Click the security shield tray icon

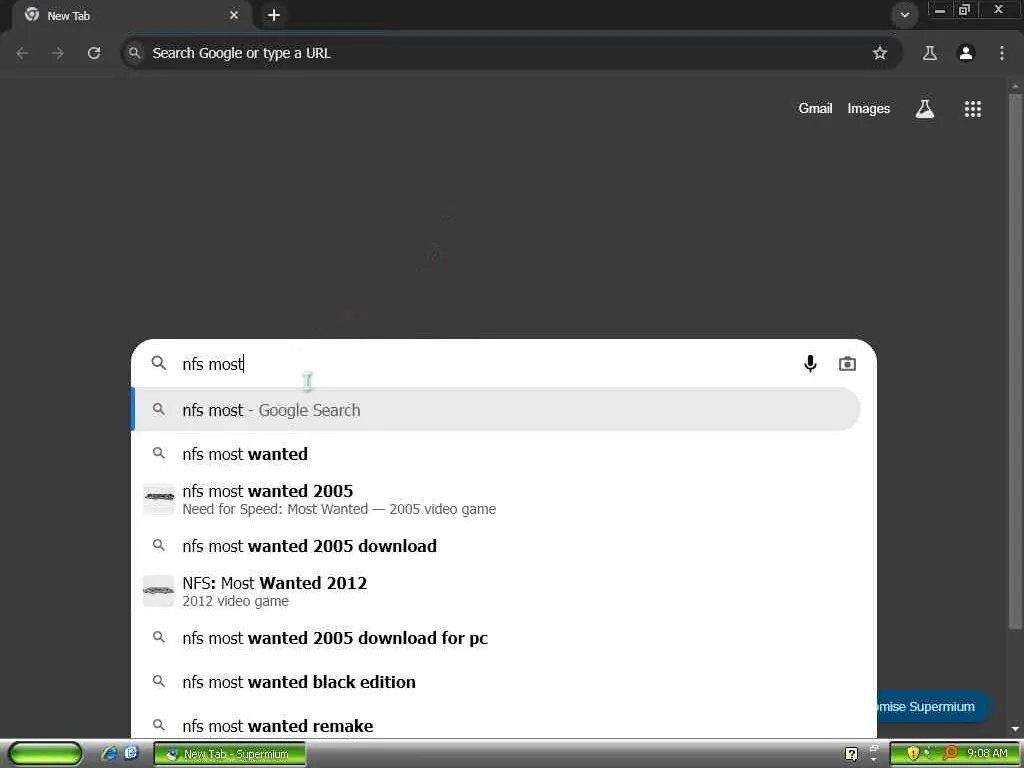pyautogui.click(x=912, y=754)
